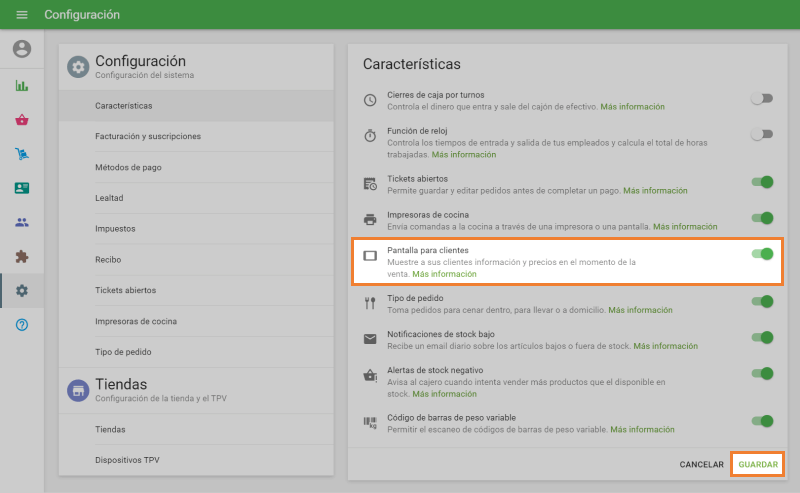Screen dimensions: 800x493
Task: Select Dispositivos TPV under Tiendas
Action: pos(127,460)
